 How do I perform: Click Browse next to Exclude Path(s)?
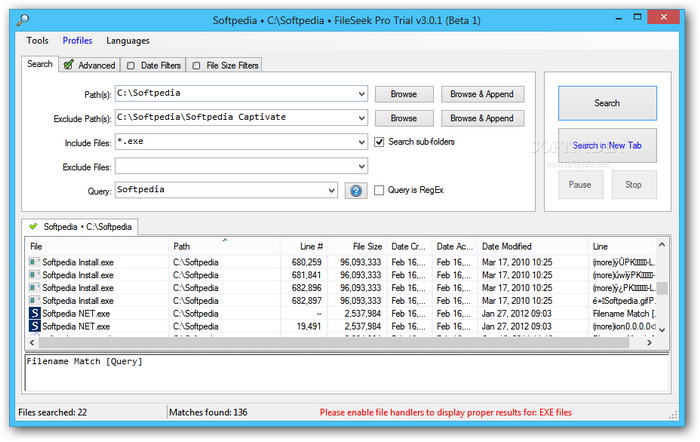404,118
